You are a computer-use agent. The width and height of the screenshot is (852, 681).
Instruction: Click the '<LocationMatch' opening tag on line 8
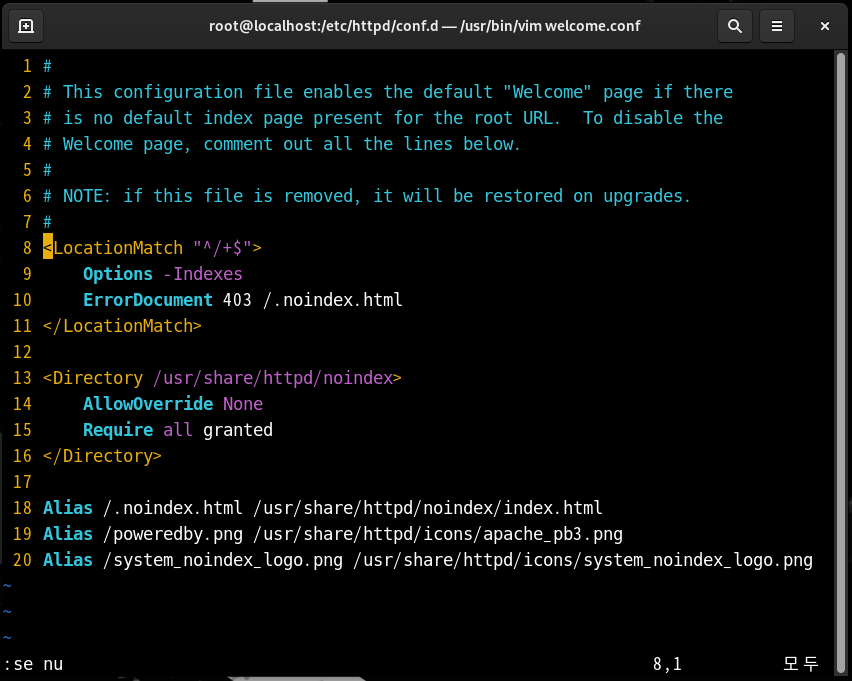click(x=113, y=248)
